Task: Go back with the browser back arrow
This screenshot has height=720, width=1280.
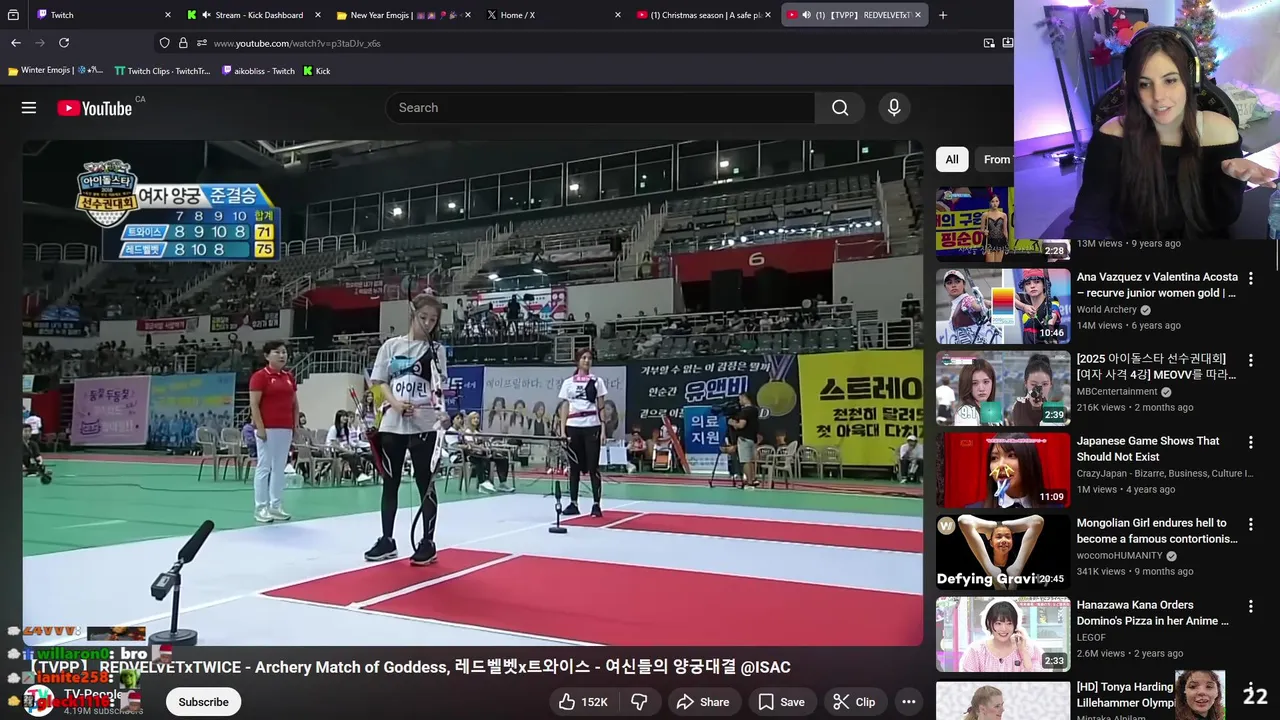Action: coord(16,43)
